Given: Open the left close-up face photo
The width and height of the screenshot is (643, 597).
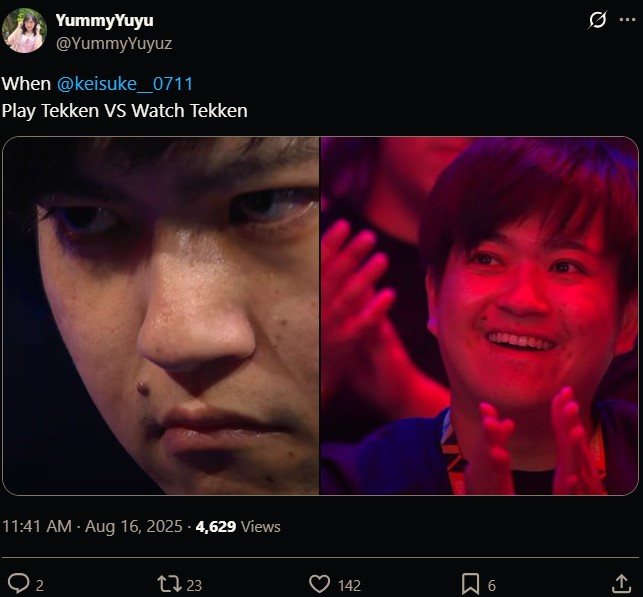Looking at the screenshot, I should [x=161, y=315].
